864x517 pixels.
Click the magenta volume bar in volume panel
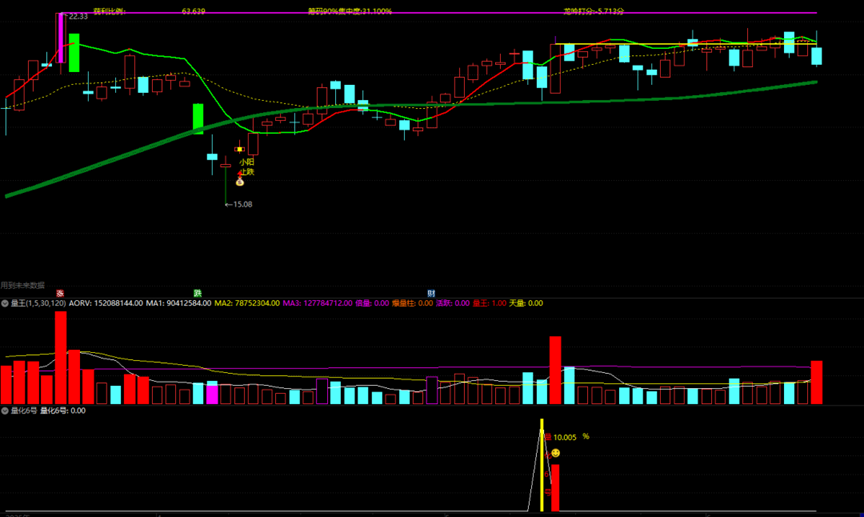pyautogui.click(x=211, y=392)
